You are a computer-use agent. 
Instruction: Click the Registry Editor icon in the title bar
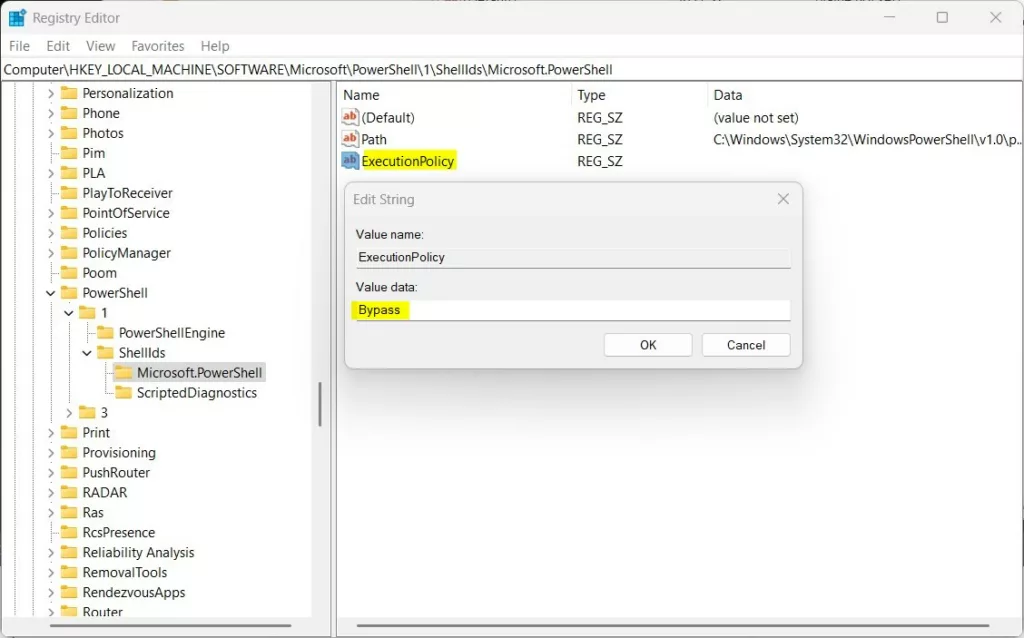16,17
